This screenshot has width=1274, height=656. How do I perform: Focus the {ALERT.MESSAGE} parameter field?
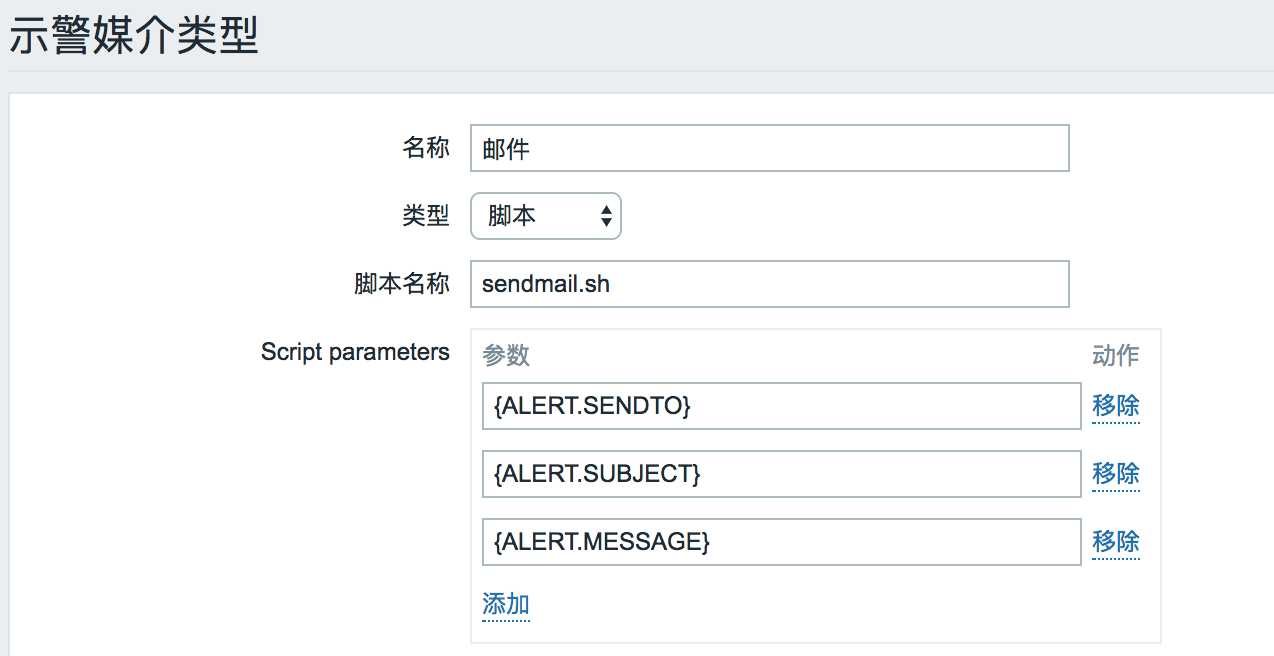click(x=780, y=541)
